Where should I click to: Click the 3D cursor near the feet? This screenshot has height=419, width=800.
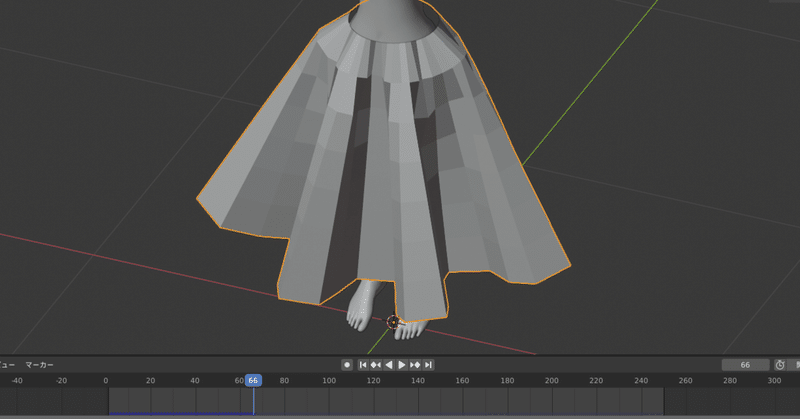point(392,322)
